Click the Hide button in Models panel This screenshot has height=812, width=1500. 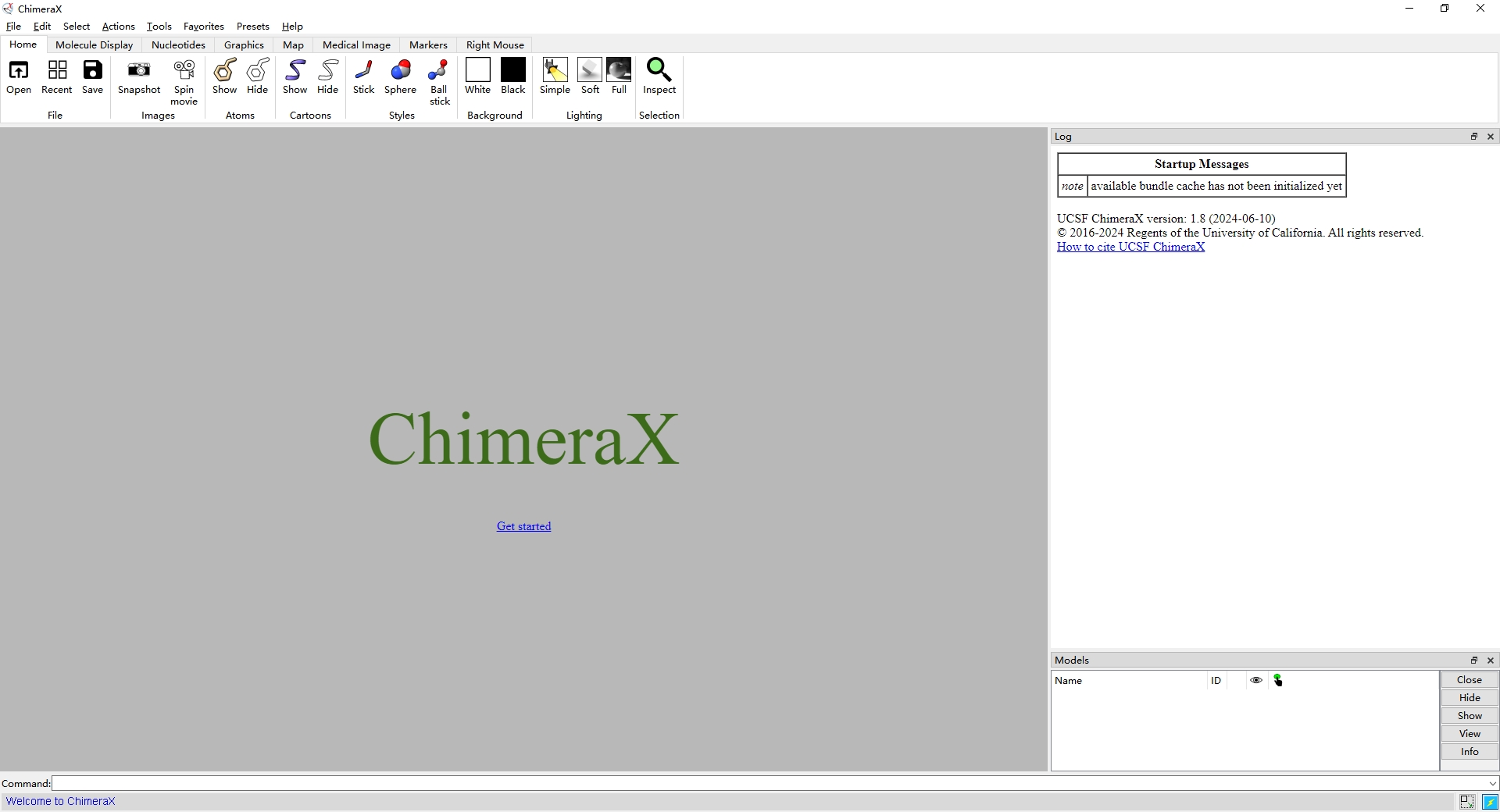(1470, 698)
